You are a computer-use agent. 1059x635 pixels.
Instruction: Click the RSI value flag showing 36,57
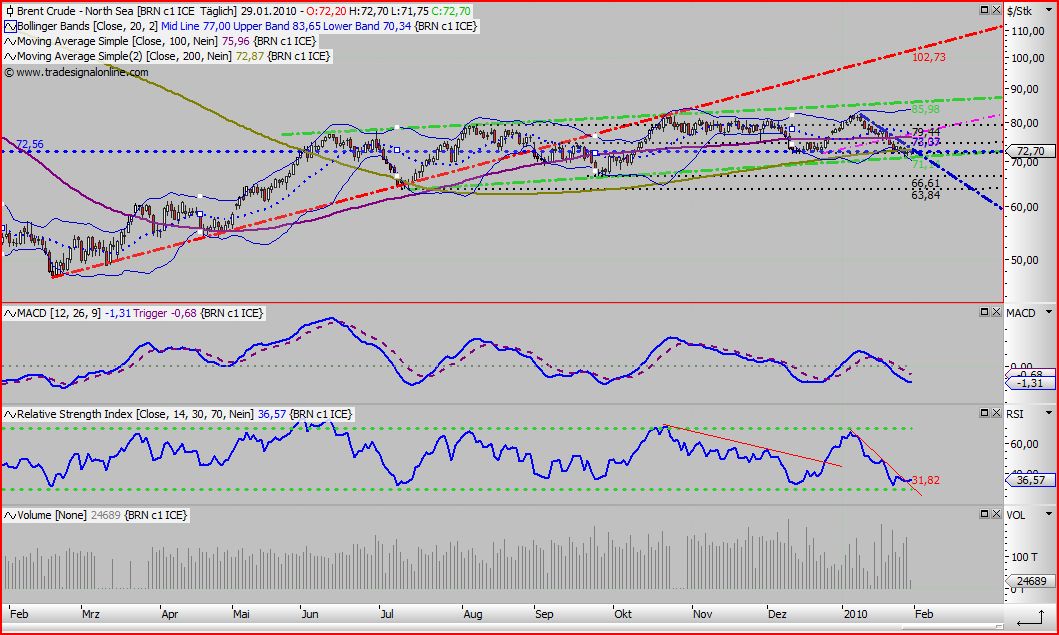[1032, 481]
